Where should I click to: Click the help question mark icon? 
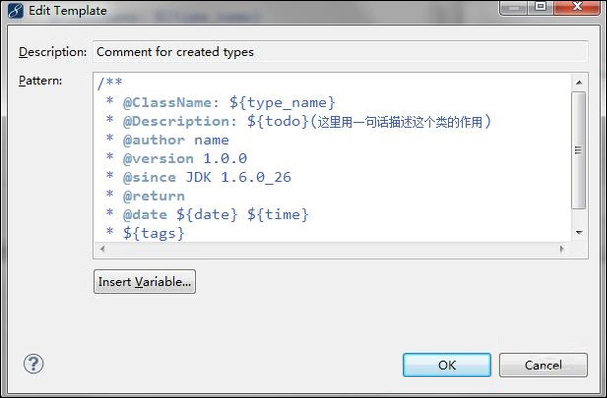(x=34, y=364)
